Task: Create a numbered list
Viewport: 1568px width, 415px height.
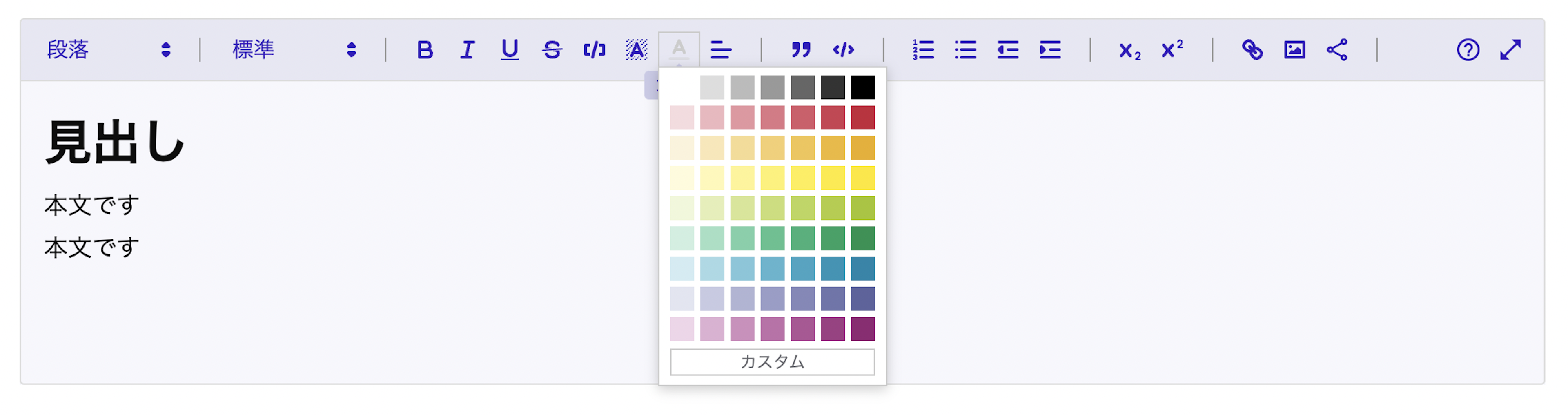Action: (x=923, y=49)
